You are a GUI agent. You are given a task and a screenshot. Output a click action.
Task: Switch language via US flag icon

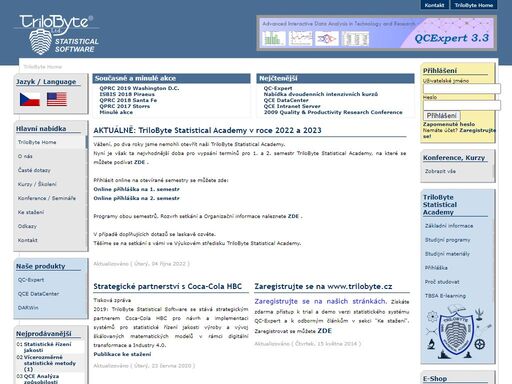click(57, 99)
